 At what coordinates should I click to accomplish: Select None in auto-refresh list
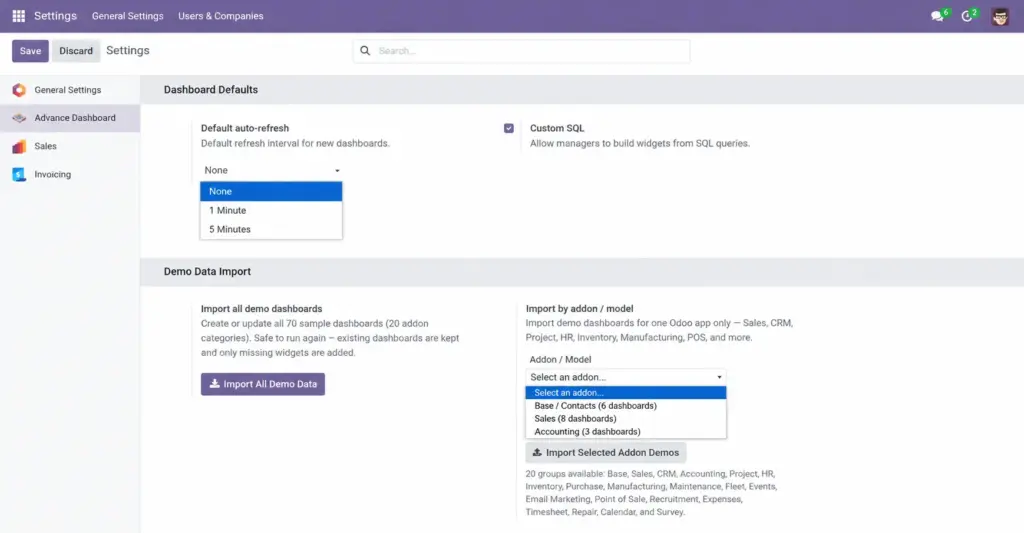coord(271,191)
